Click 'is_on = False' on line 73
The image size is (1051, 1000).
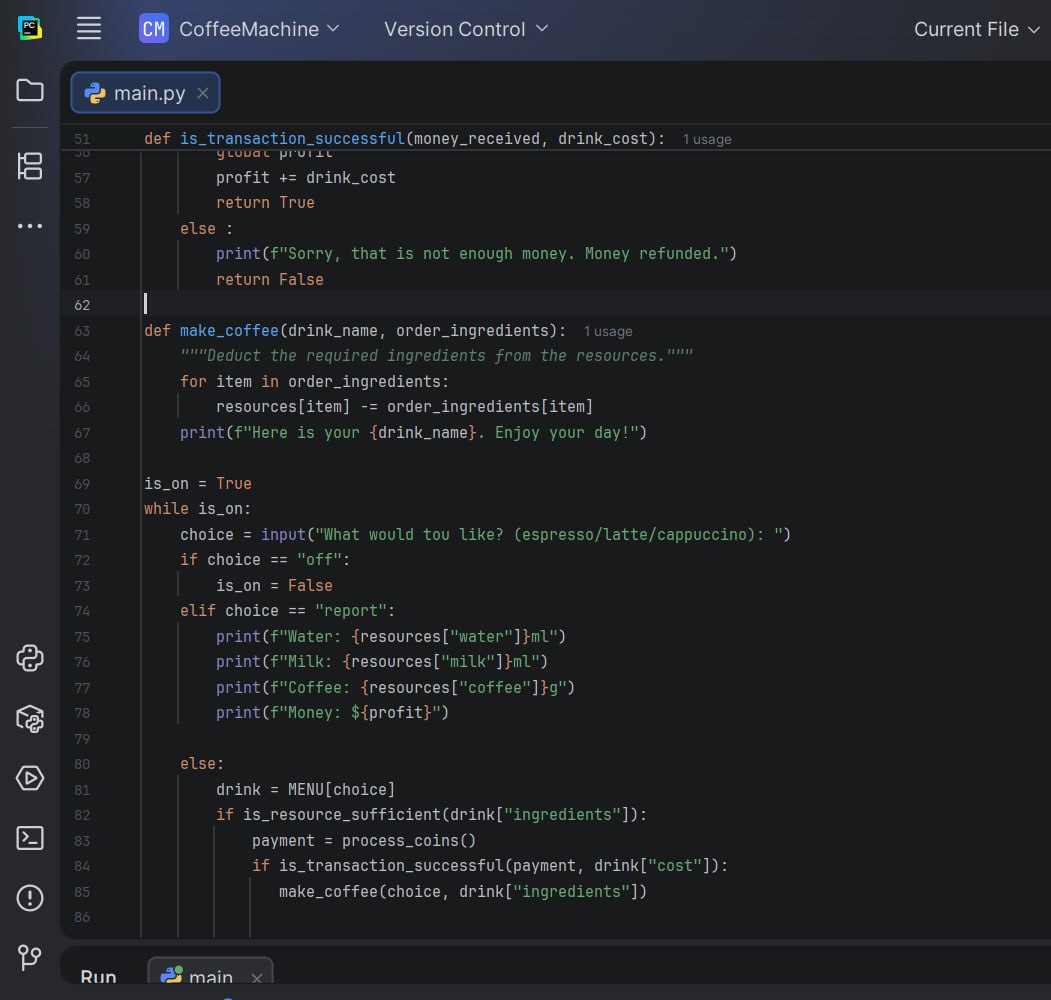click(x=274, y=586)
